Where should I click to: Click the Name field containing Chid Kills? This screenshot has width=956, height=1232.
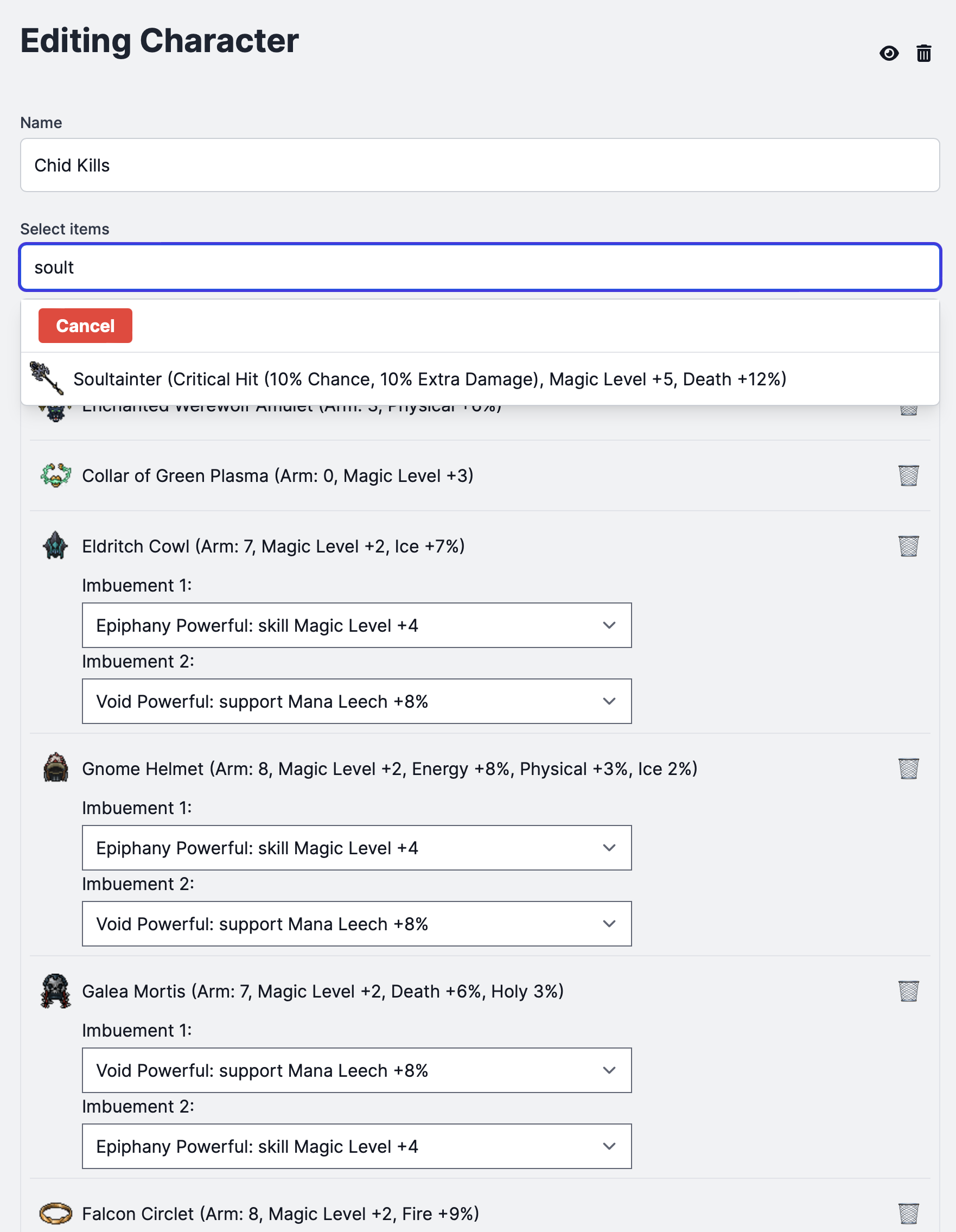coord(480,166)
